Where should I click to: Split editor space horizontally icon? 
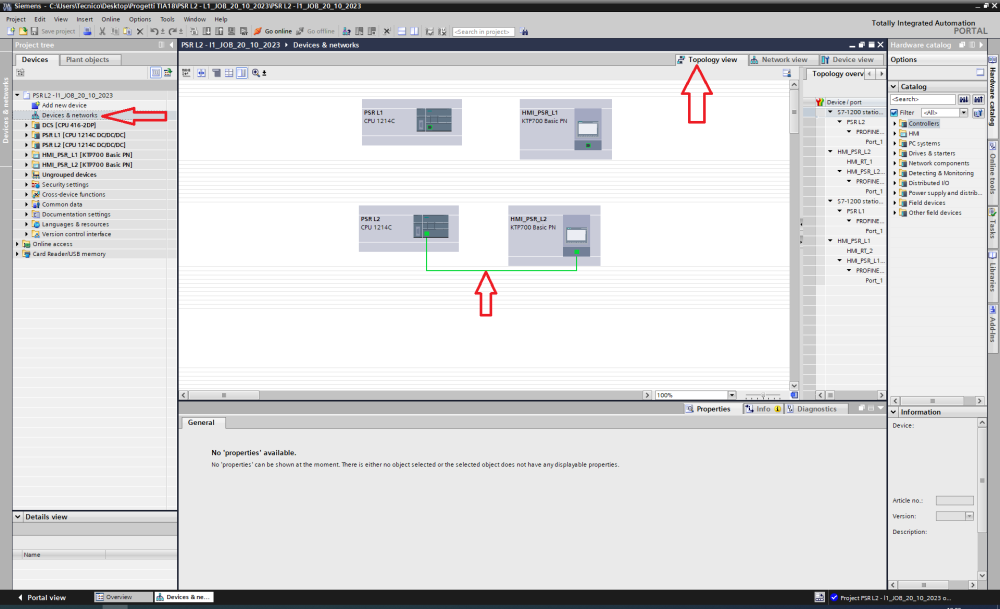point(402,31)
